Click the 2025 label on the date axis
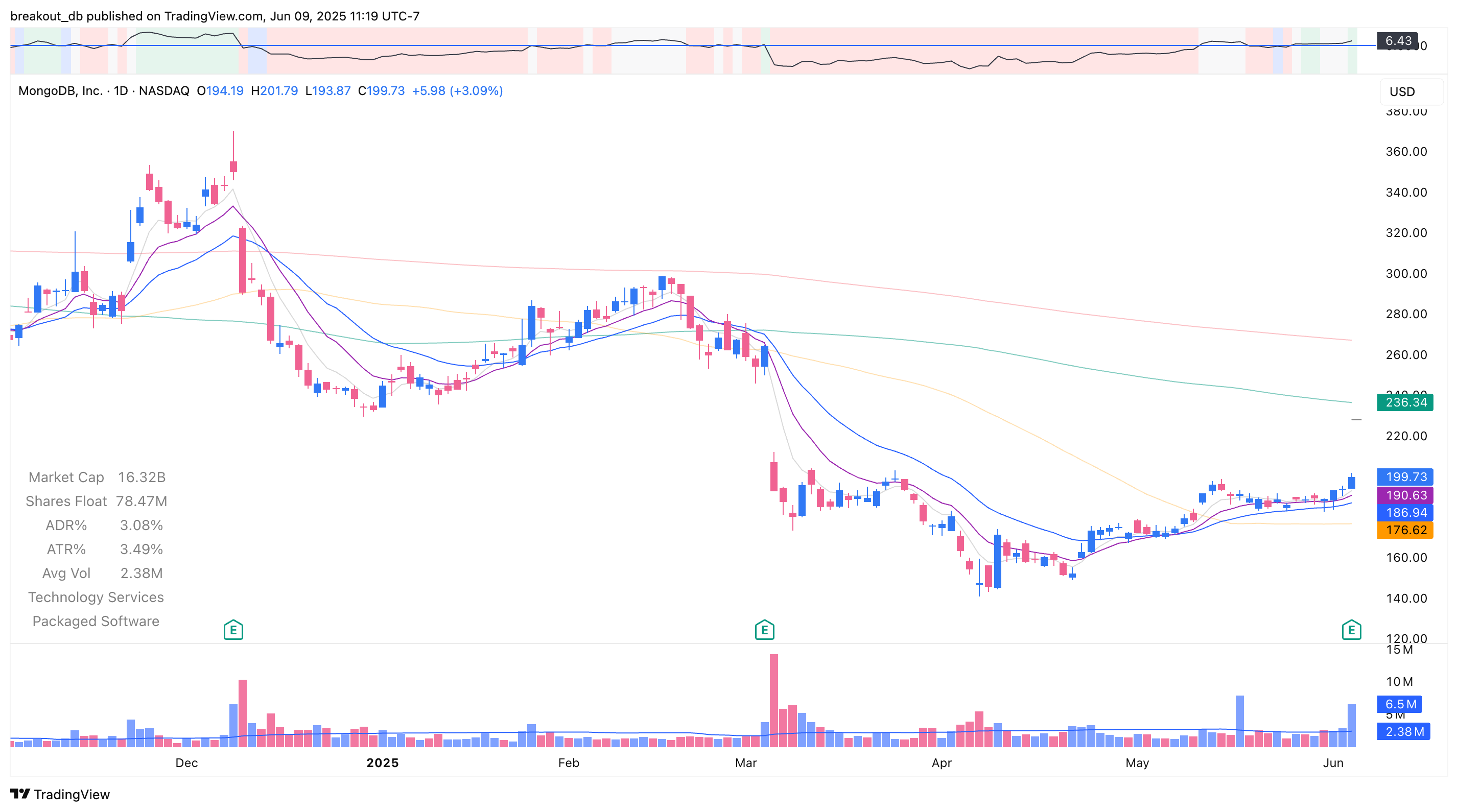Screen dimensions: 1458x812 [x=383, y=763]
